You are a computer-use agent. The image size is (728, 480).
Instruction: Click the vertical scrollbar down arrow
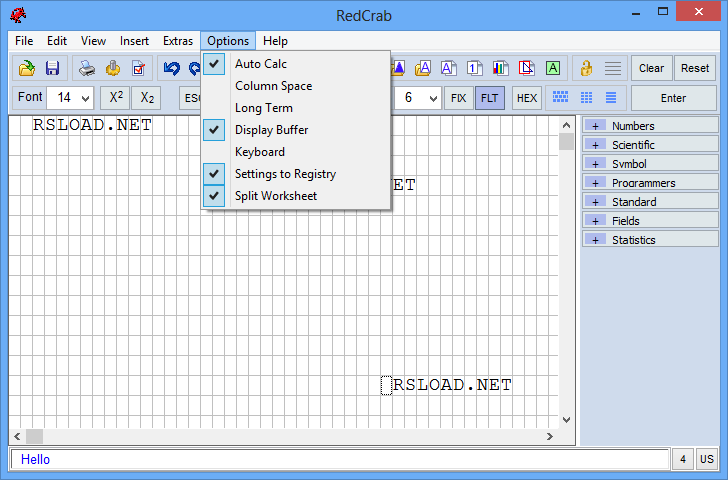click(x=566, y=420)
